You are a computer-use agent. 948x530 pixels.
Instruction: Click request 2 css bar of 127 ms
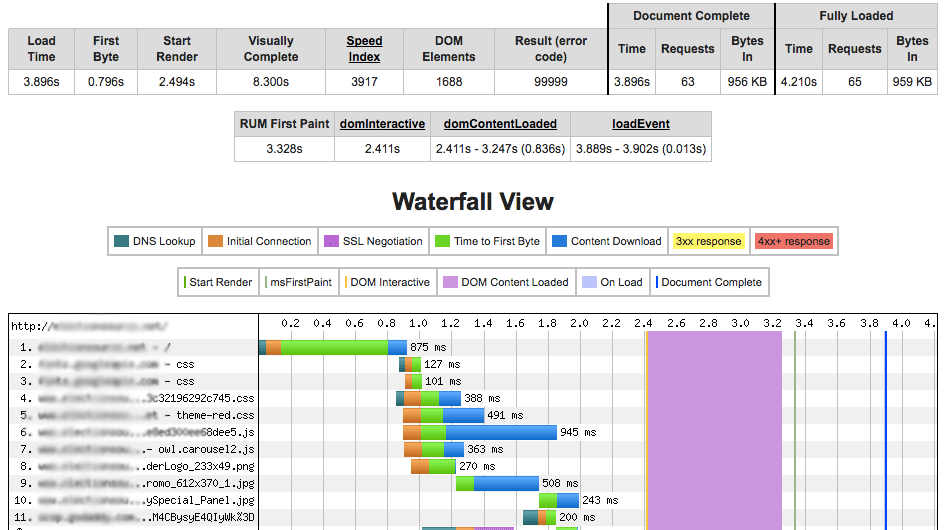410,364
